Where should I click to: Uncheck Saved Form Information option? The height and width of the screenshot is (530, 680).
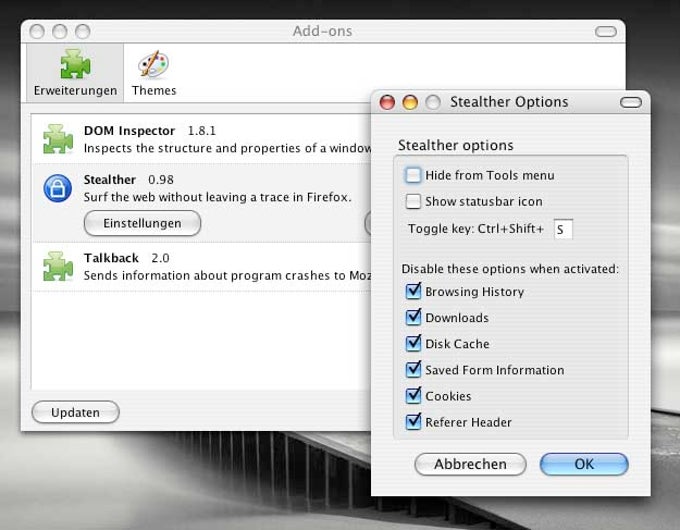pos(413,370)
